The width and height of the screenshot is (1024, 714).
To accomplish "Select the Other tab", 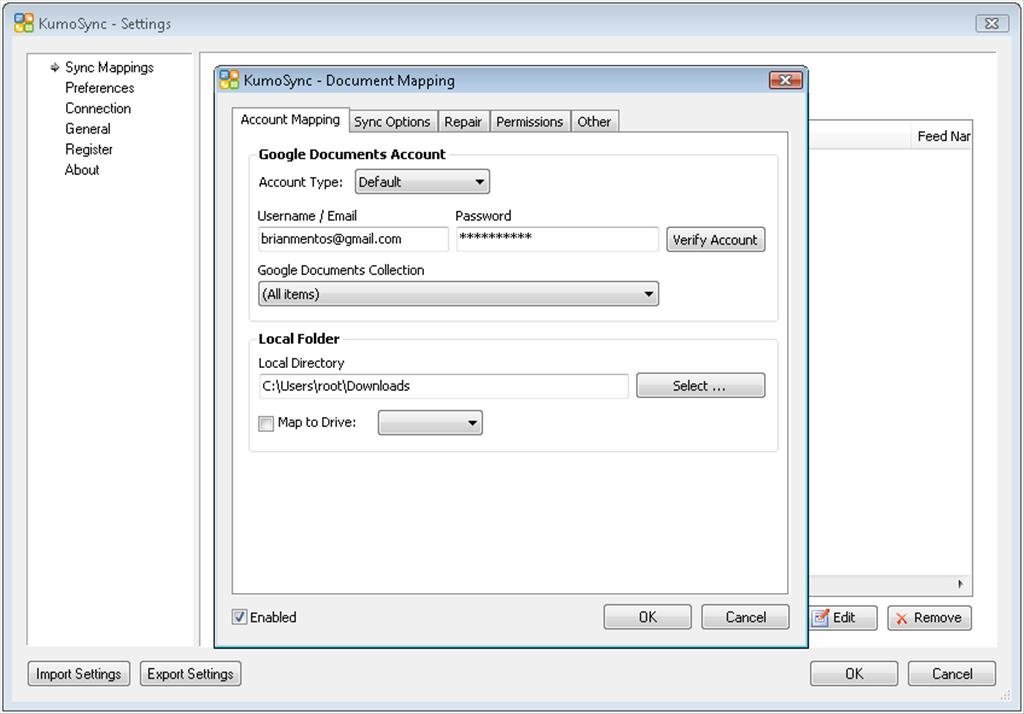I will 594,122.
